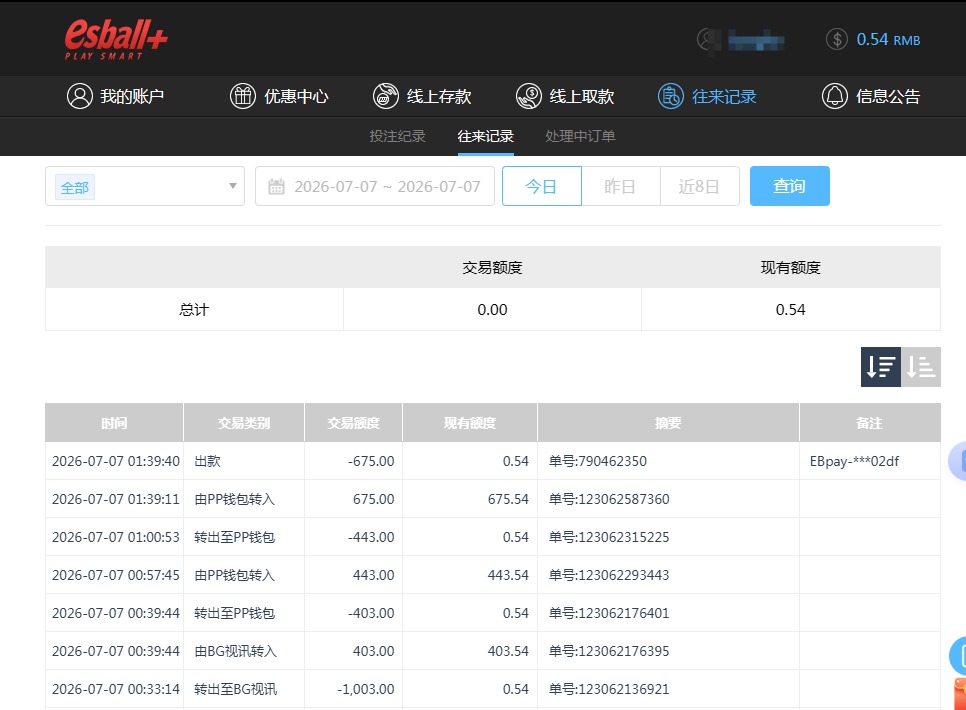
Task: Click order number 单号:790462350
Action: pyautogui.click(x=598, y=461)
